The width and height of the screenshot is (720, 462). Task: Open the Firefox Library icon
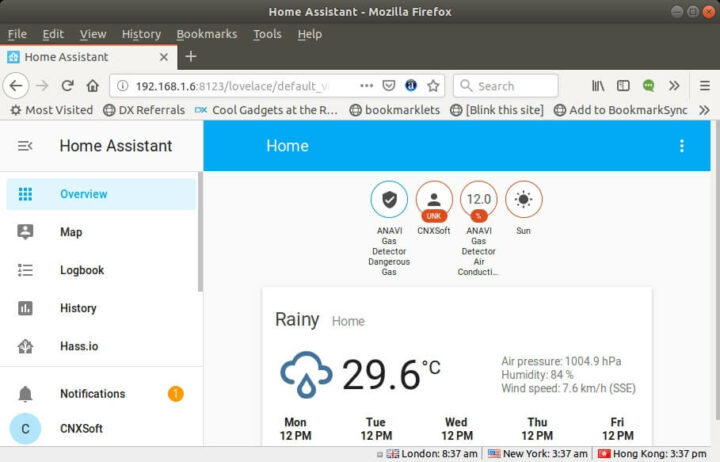tap(598, 86)
